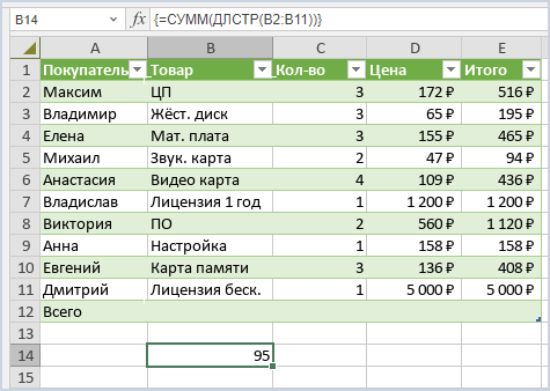The height and width of the screenshot is (391, 550).
Task: Click the cell with Дмитрий
Action: click(x=94, y=290)
